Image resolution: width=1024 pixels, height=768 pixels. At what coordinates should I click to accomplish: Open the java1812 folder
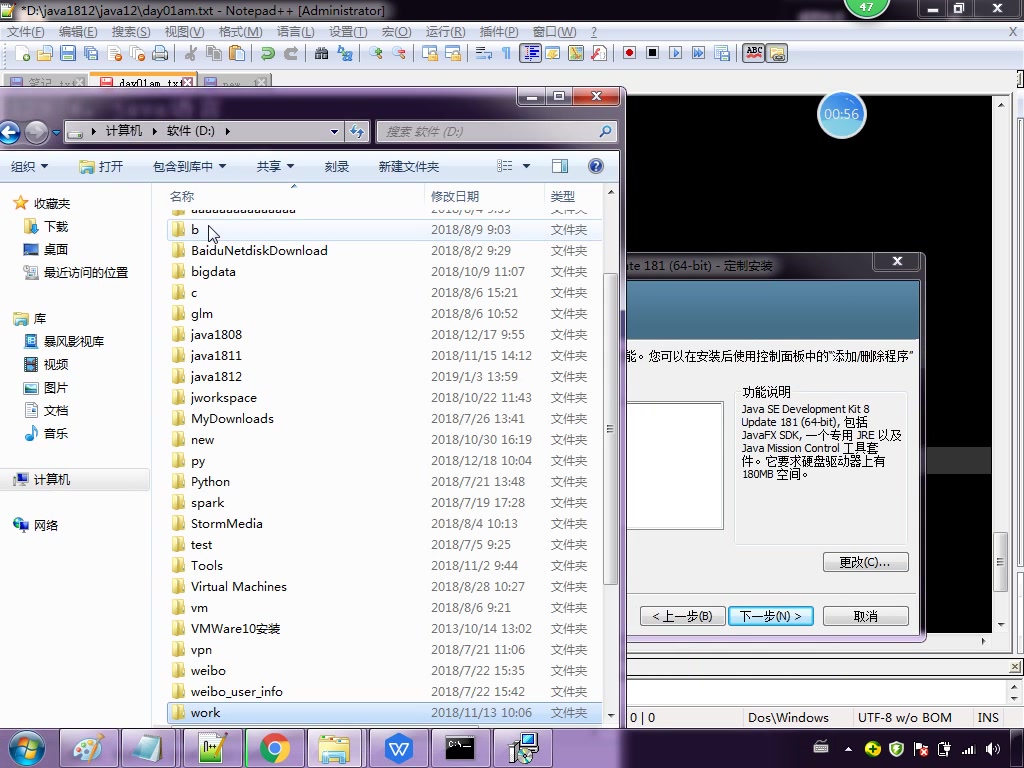pyautogui.click(x=216, y=376)
